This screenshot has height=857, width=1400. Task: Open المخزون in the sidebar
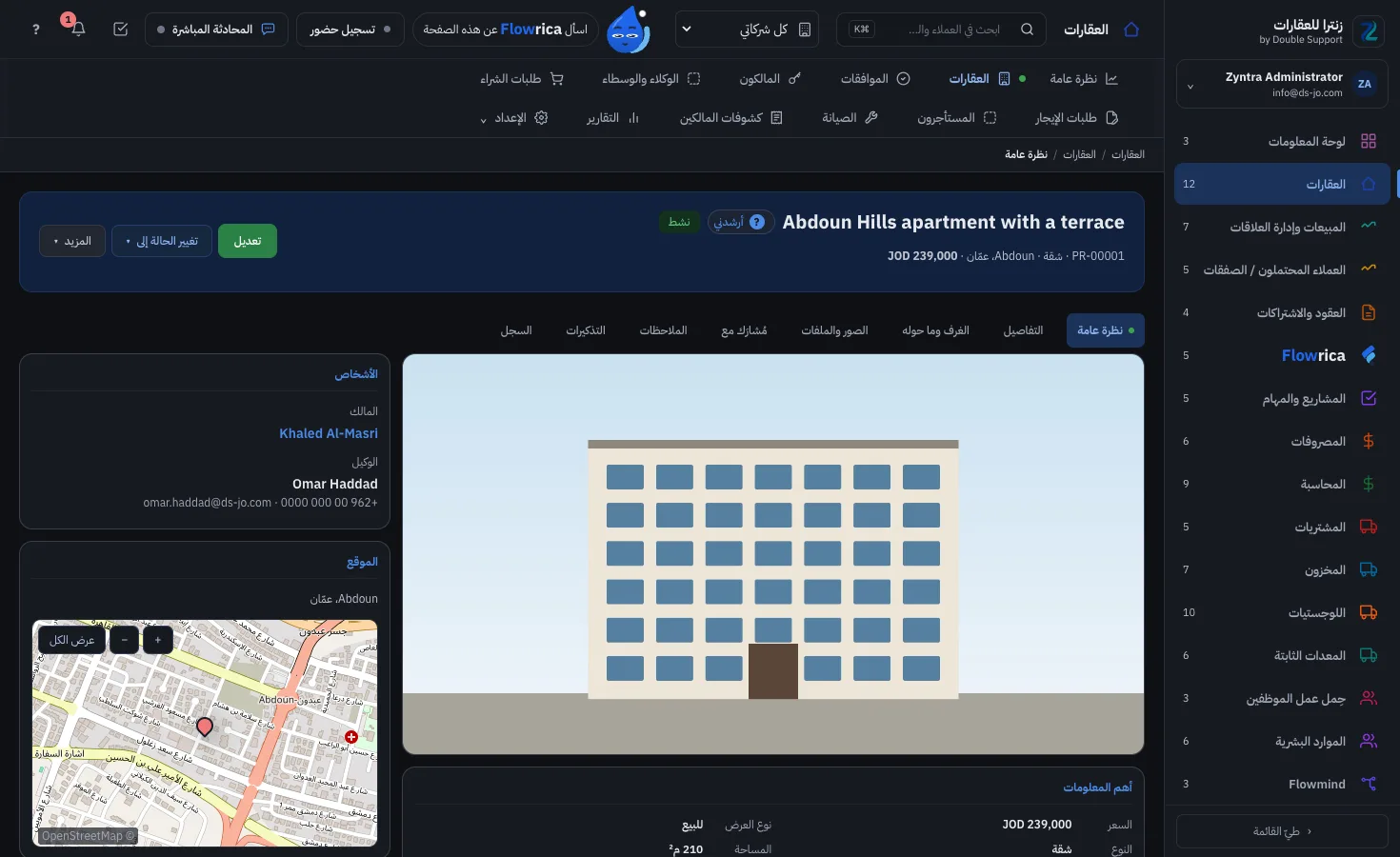[x=1282, y=569]
